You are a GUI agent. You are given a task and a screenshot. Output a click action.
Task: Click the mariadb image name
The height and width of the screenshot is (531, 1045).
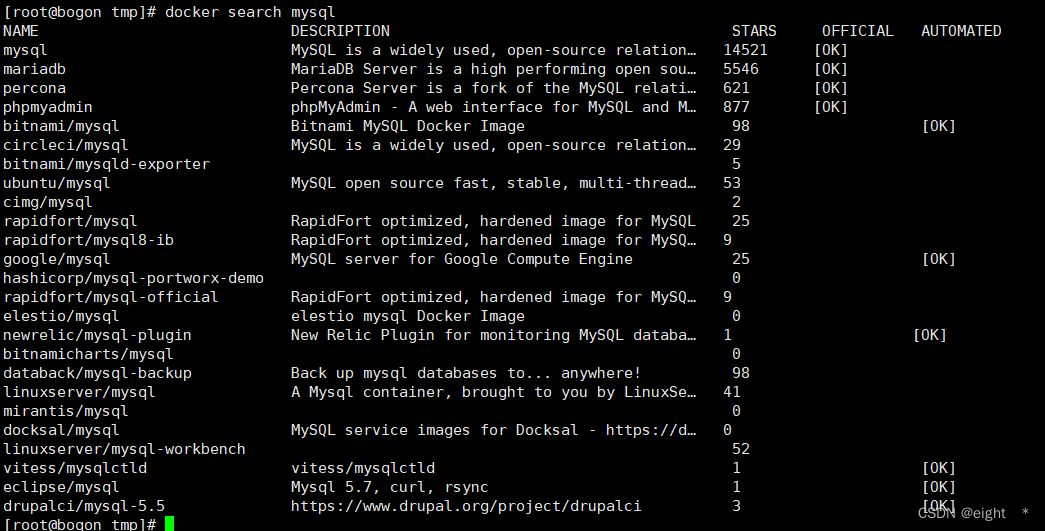pyautogui.click(x=34, y=69)
